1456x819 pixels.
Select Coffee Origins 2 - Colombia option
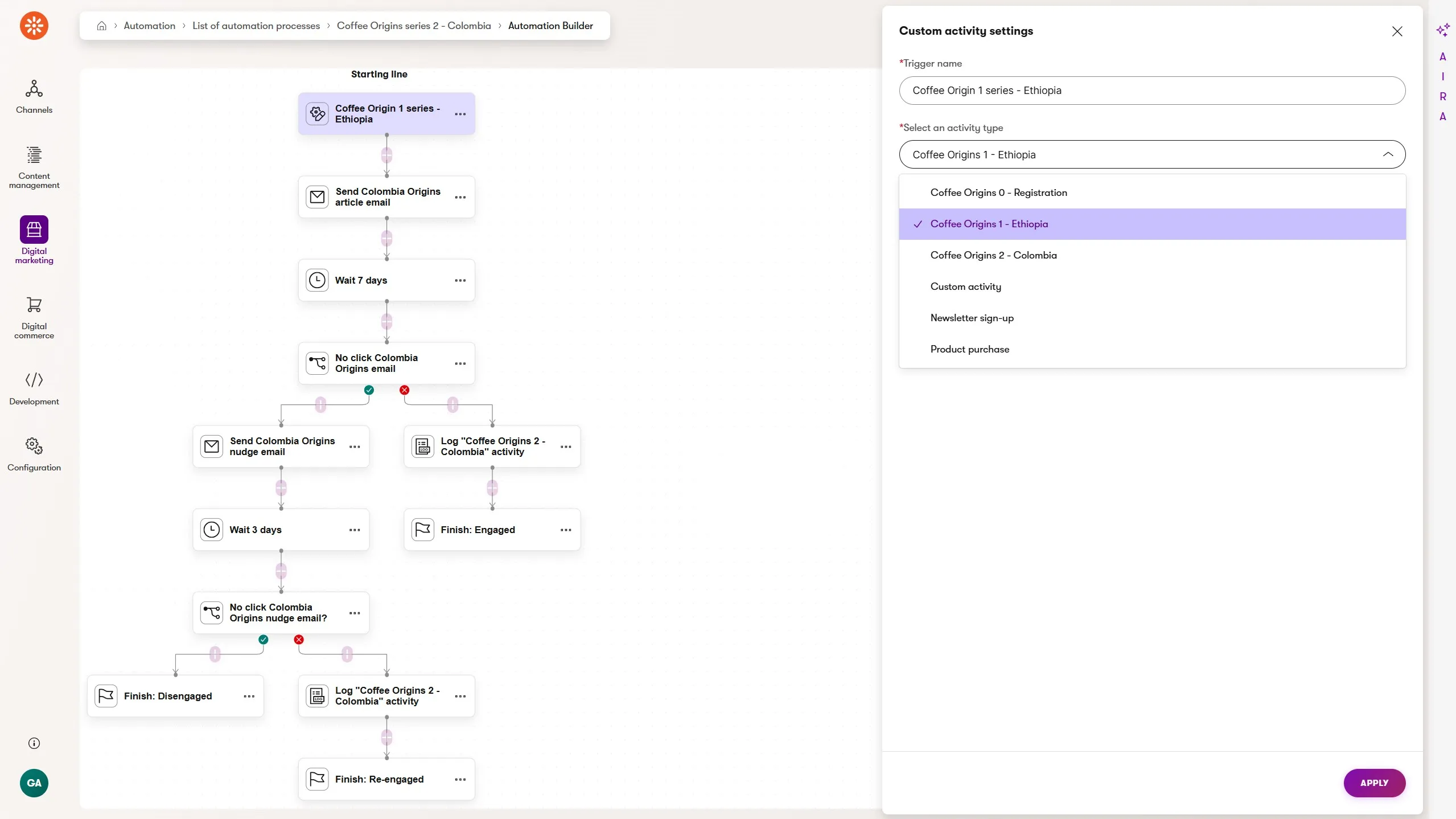point(993,255)
